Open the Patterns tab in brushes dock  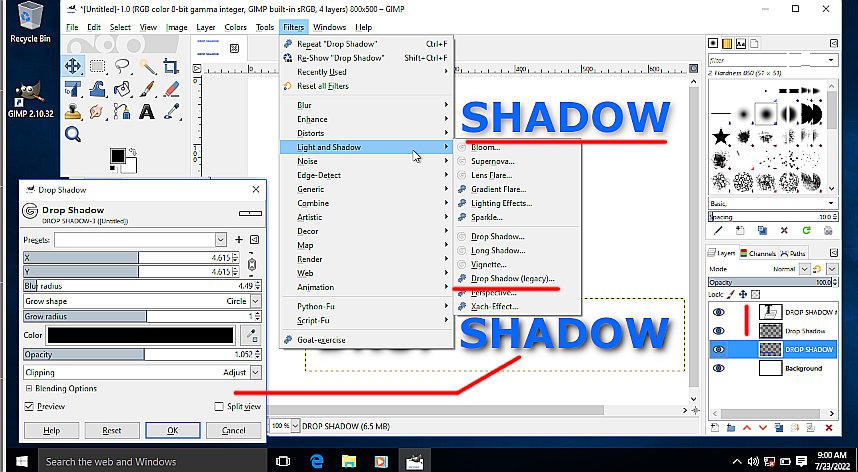(x=727, y=43)
